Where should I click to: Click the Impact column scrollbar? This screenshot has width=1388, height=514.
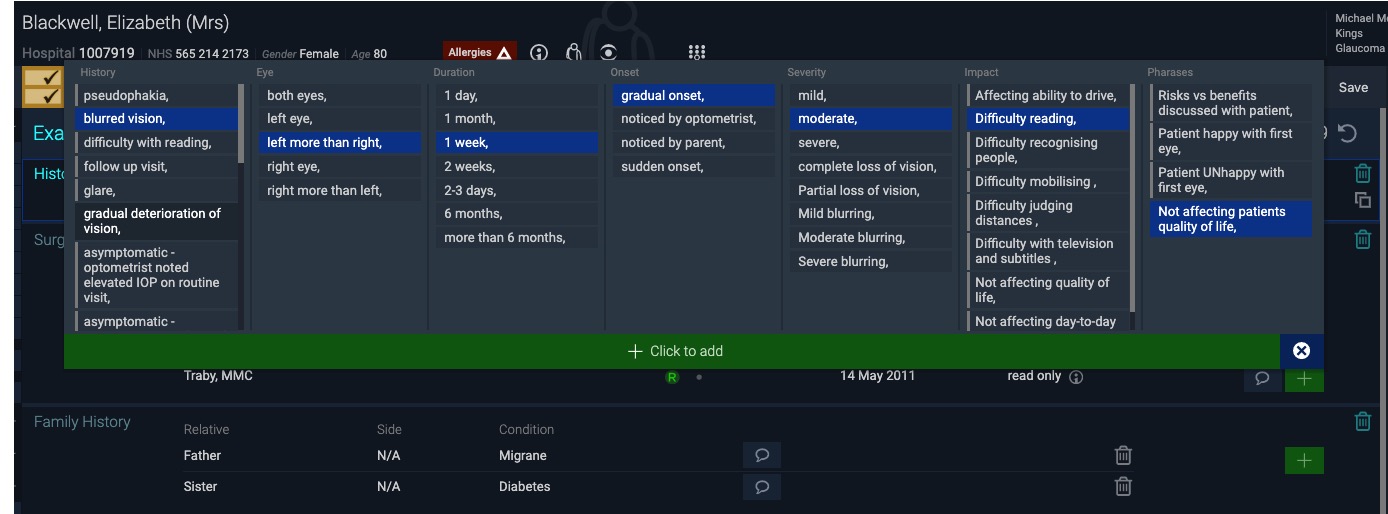pyautogui.click(x=1132, y=200)
